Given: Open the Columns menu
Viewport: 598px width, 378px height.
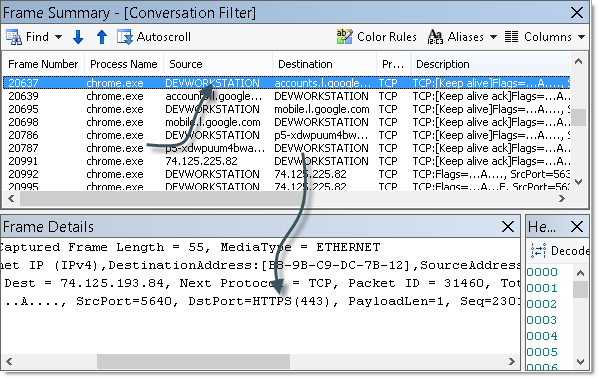Looking at the screenshot, I should point(538,37).
